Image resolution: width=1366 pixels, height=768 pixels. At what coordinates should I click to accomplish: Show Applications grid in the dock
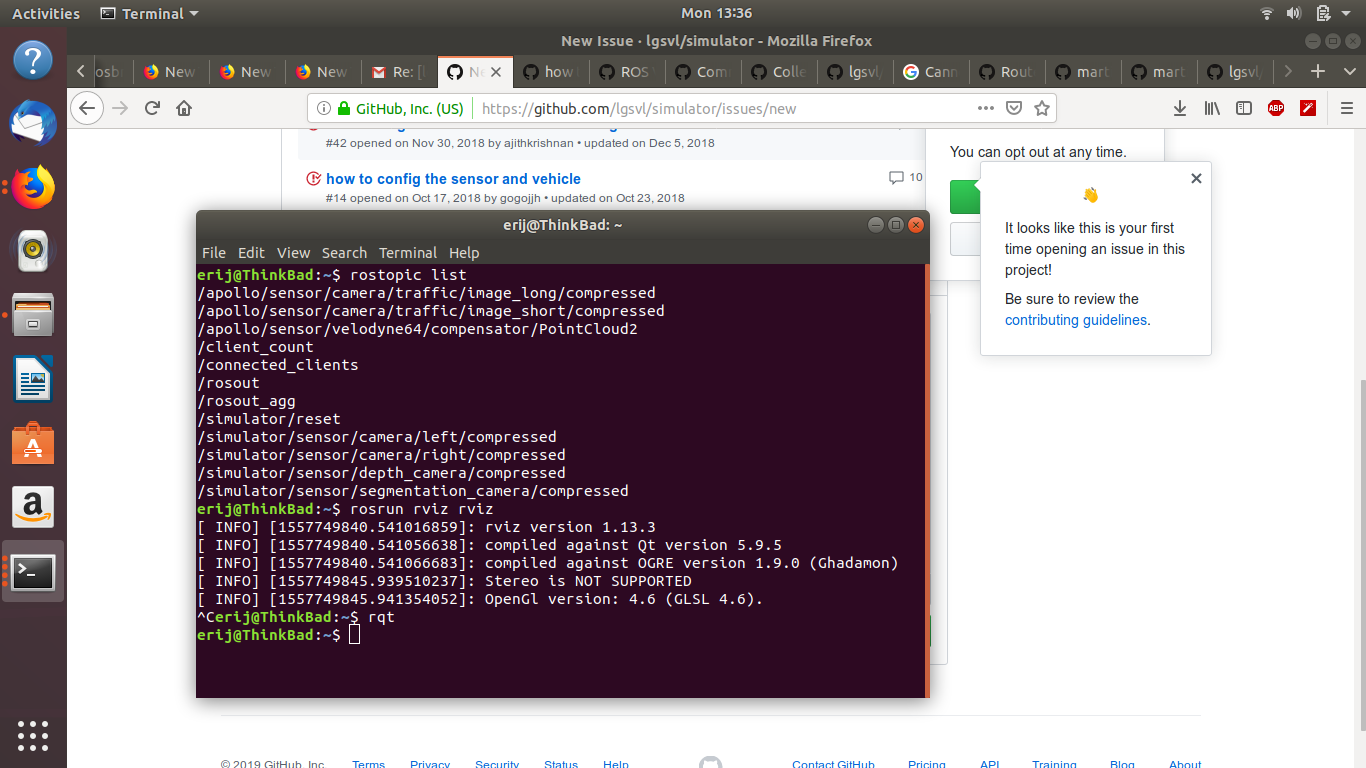click(x=33, y=735)
